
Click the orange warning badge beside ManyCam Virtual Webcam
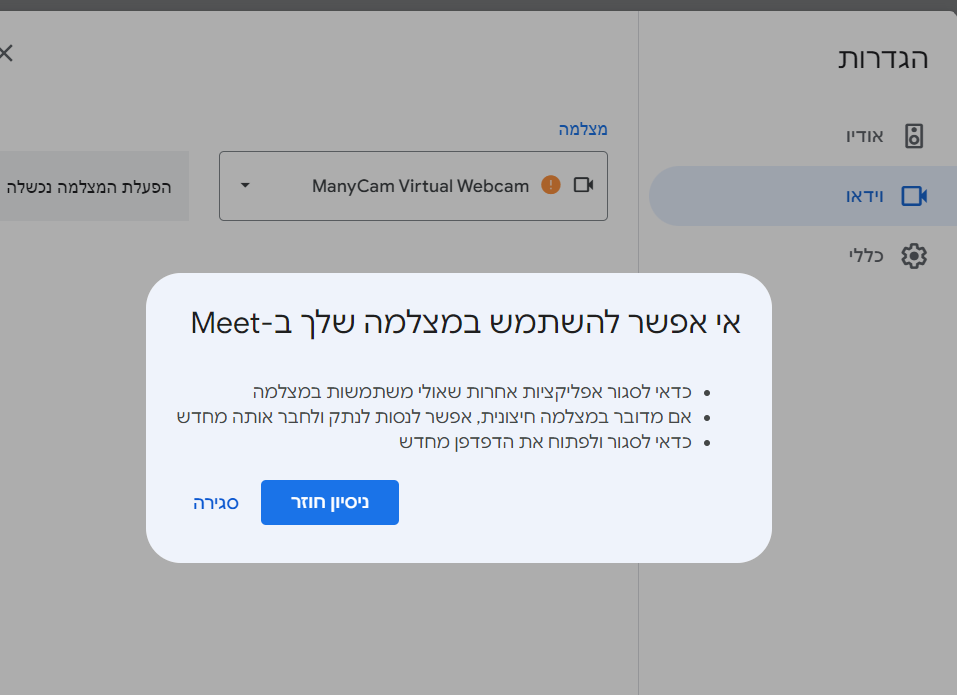coord(551,185)
